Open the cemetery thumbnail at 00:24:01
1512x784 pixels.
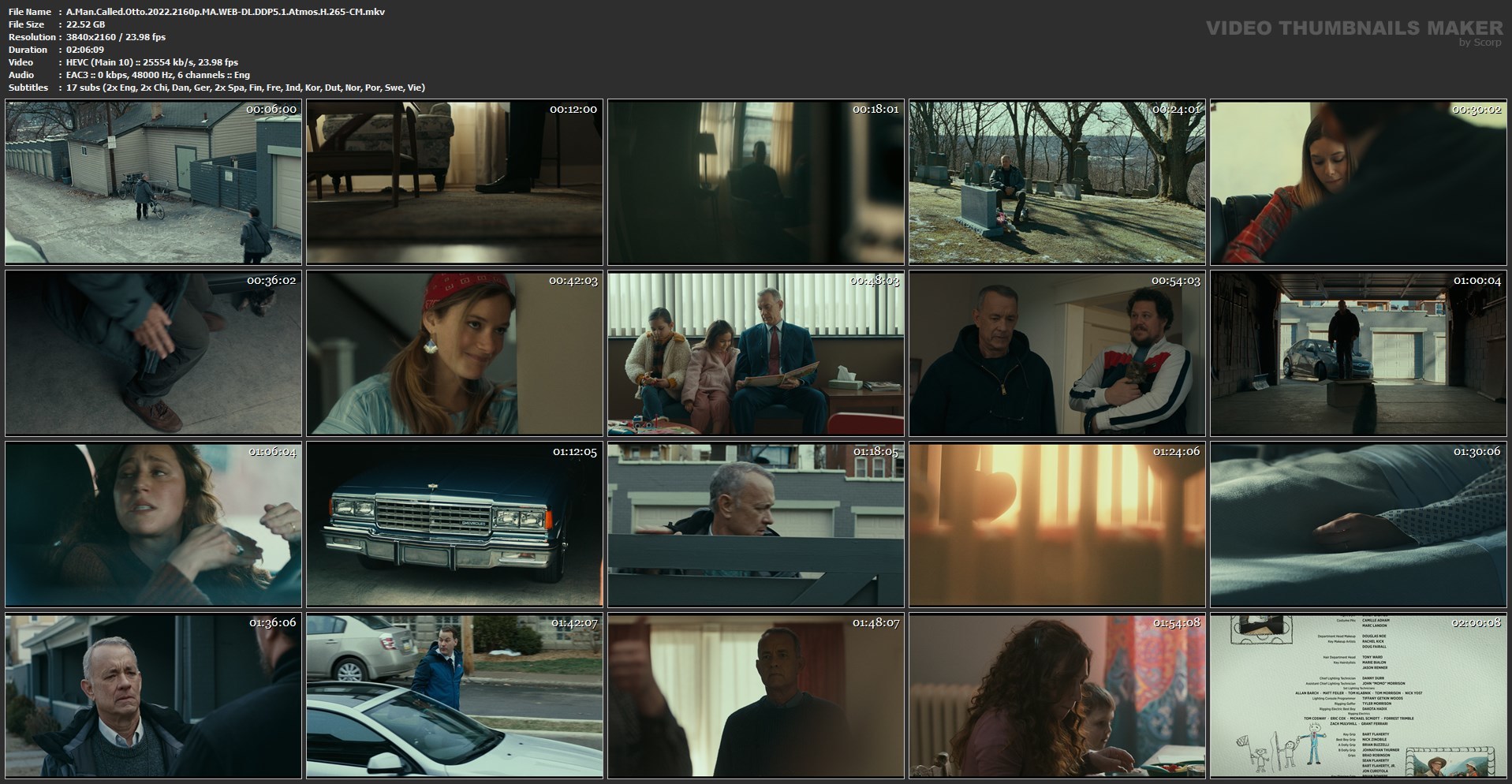click(x=1057, y=182)
